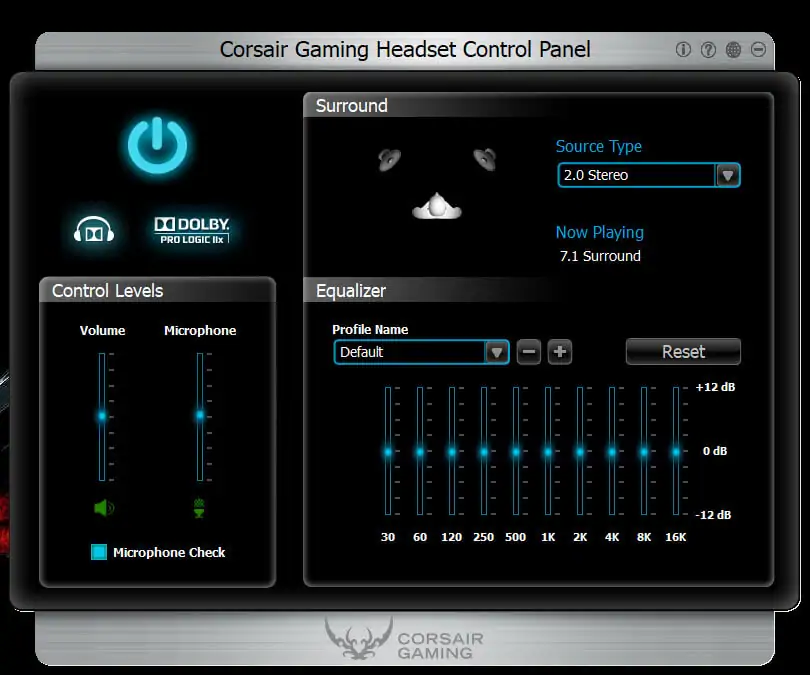Enable the Microphone Check checkbox
810x675 pixels.
coord(99,552)
